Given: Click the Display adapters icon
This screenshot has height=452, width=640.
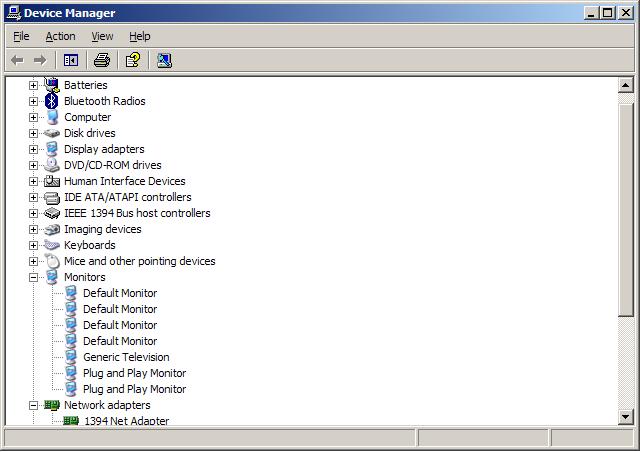Looking at the screenshot, I should [52, 149].
